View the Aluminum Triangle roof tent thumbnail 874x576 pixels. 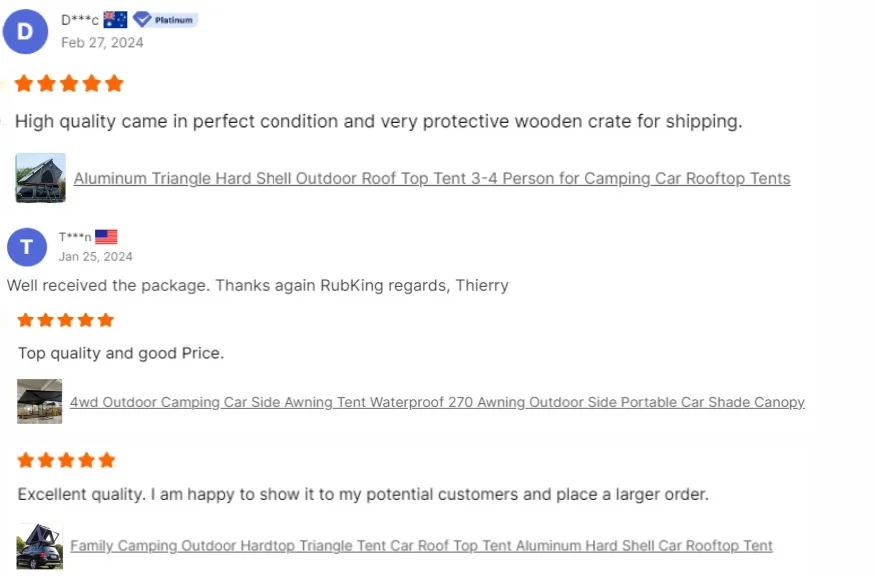[x=41, y=178]
